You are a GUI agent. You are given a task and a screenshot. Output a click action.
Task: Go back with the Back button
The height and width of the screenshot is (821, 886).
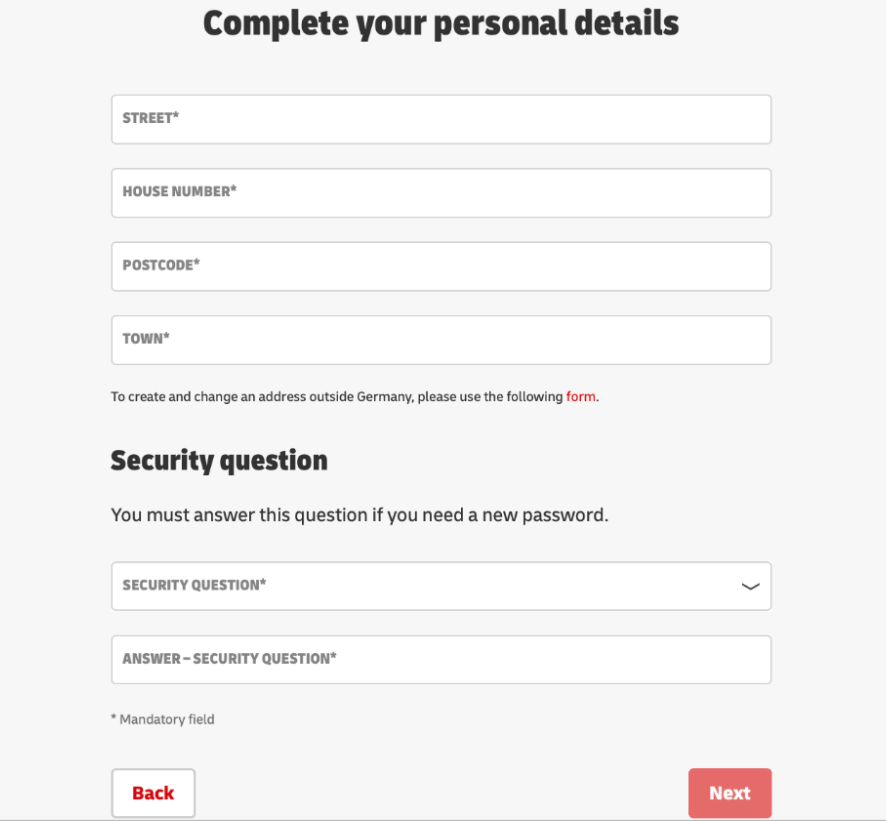pos(153,793)
